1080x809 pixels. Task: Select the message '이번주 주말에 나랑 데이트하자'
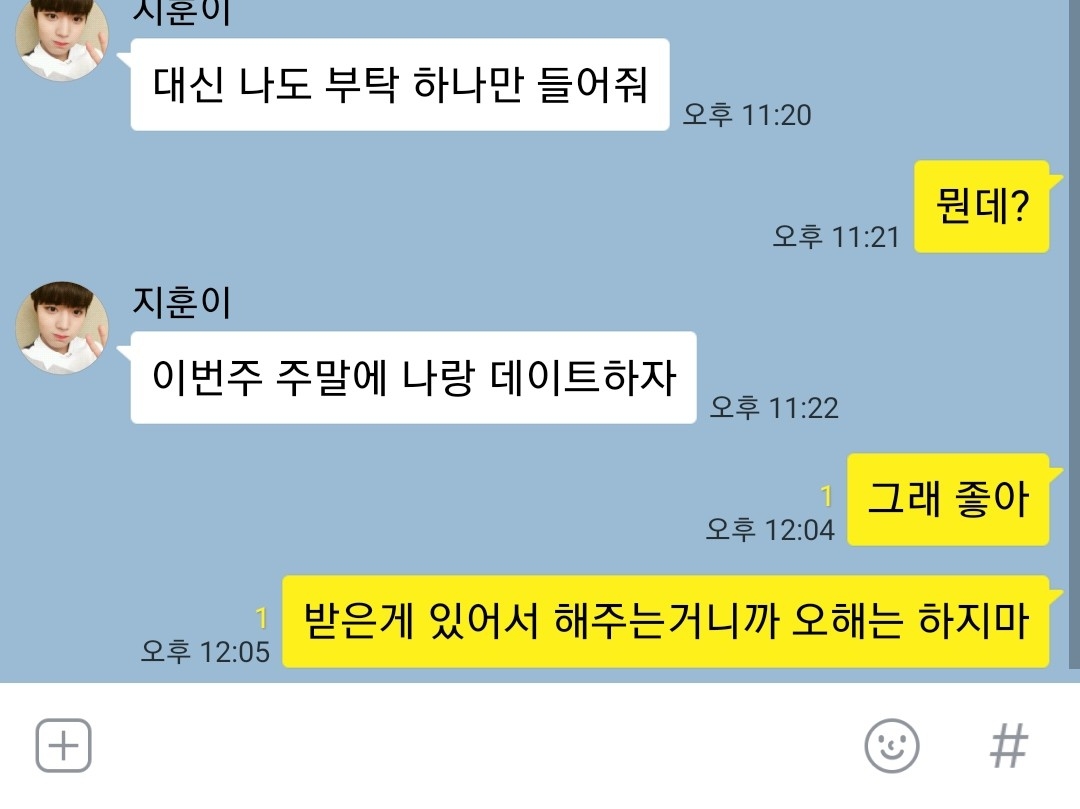[413, 377]
